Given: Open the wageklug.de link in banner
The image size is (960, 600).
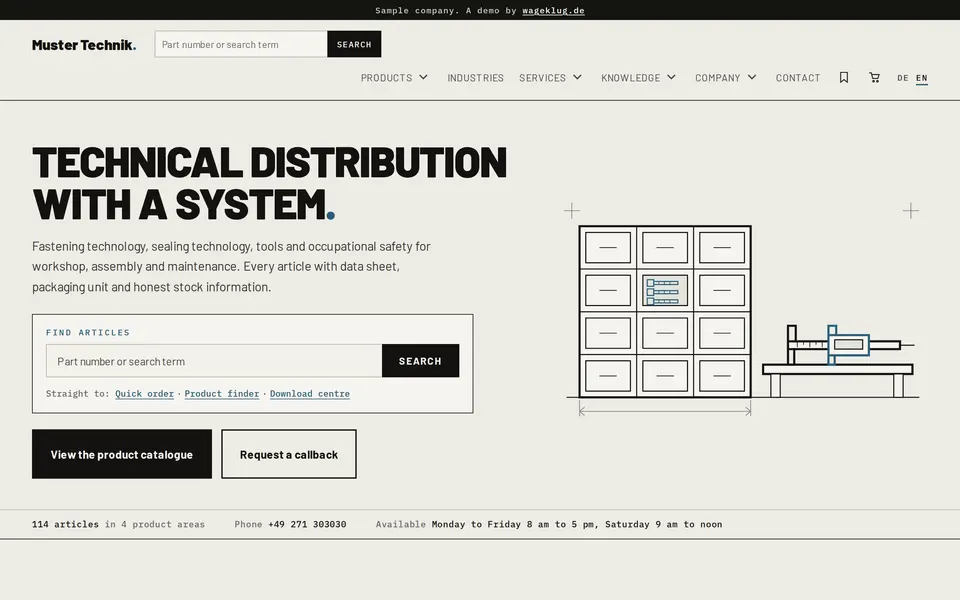Looking at the screenshot, I should click(553, 10).
